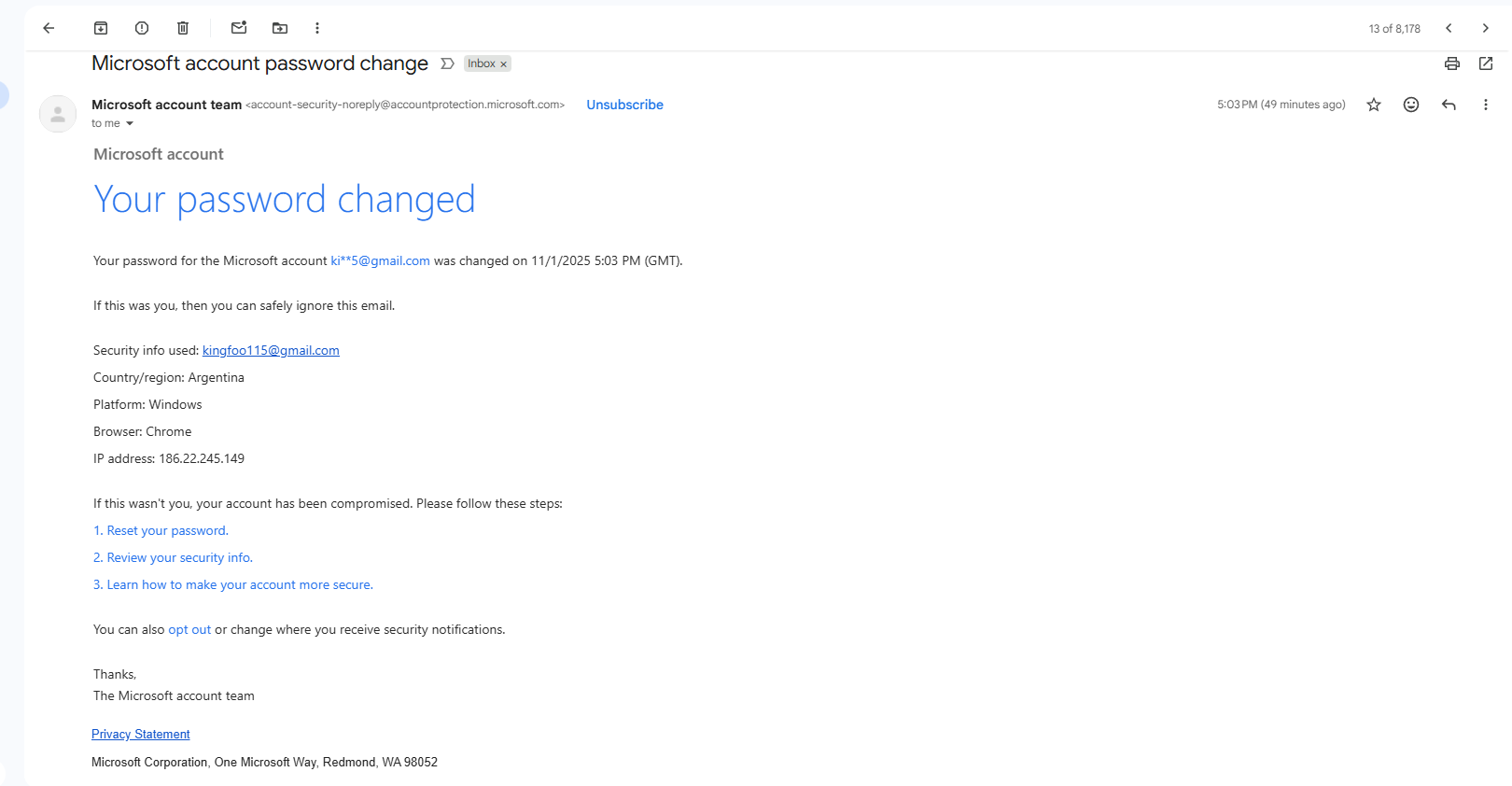The image size is (1512, 786).
Task: Open the ki**5@gmail.com account link
Action: click(x=380, y=260)
